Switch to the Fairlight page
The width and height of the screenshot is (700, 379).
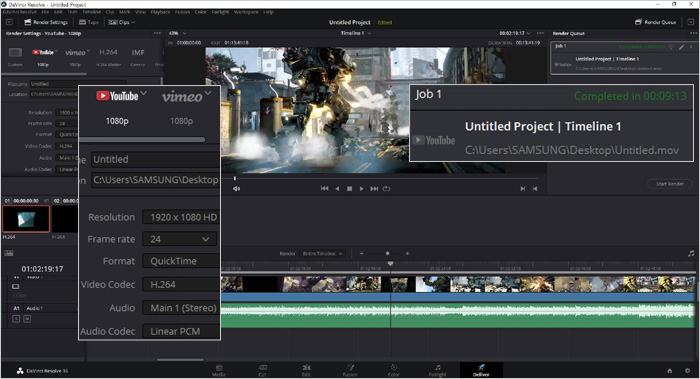[438, 370]
